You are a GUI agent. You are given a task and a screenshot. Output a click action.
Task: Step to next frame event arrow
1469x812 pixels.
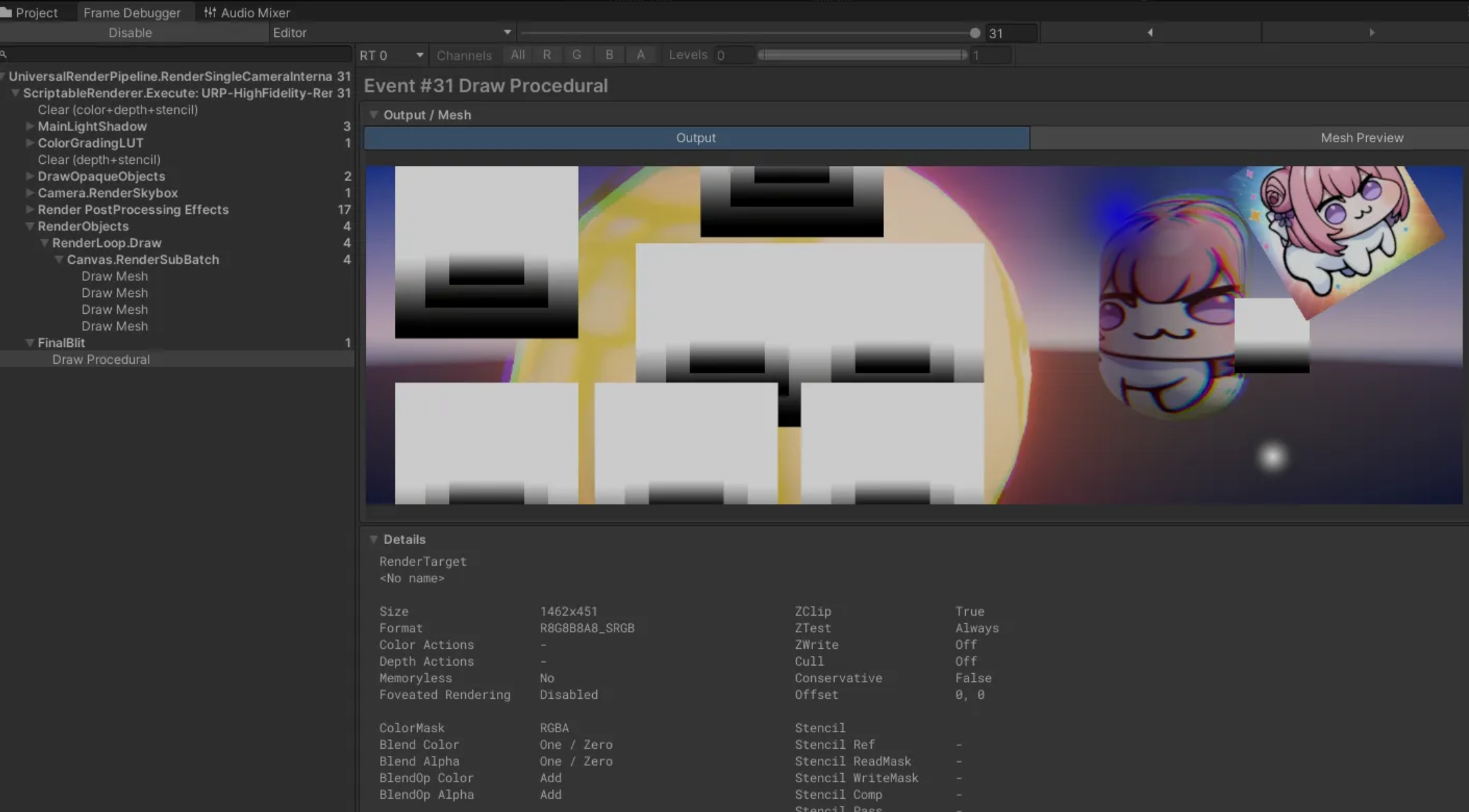click(x=1371, y=33)
